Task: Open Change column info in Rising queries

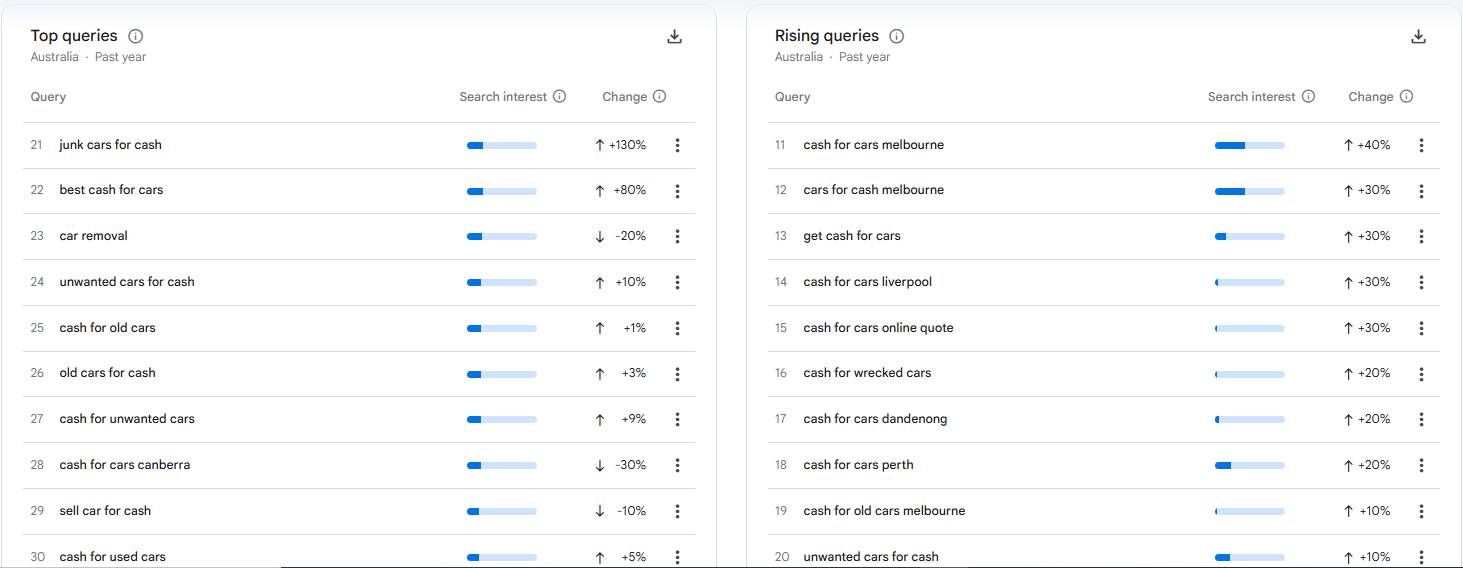Action: [x=1406, y=97]
